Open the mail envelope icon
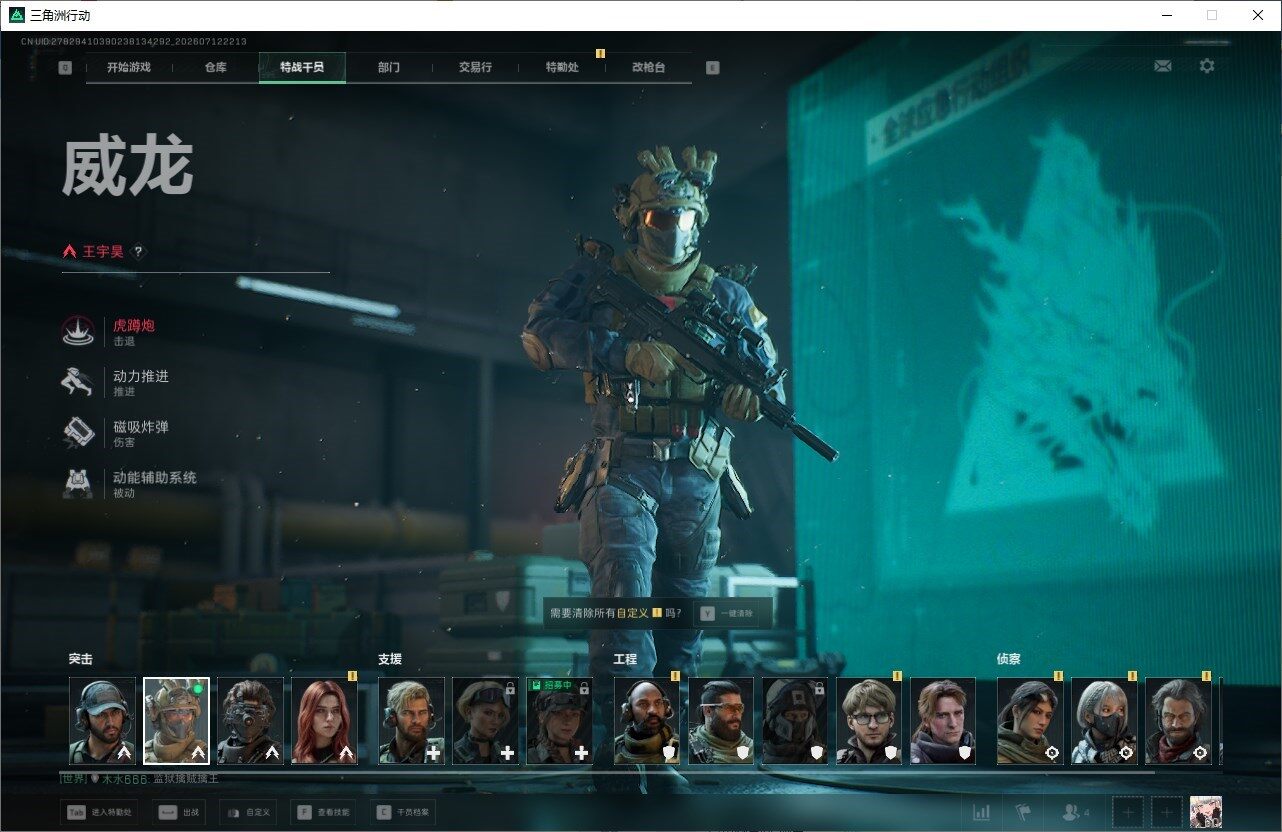Screen dimensions: 1282x832 pos(1162,66)
